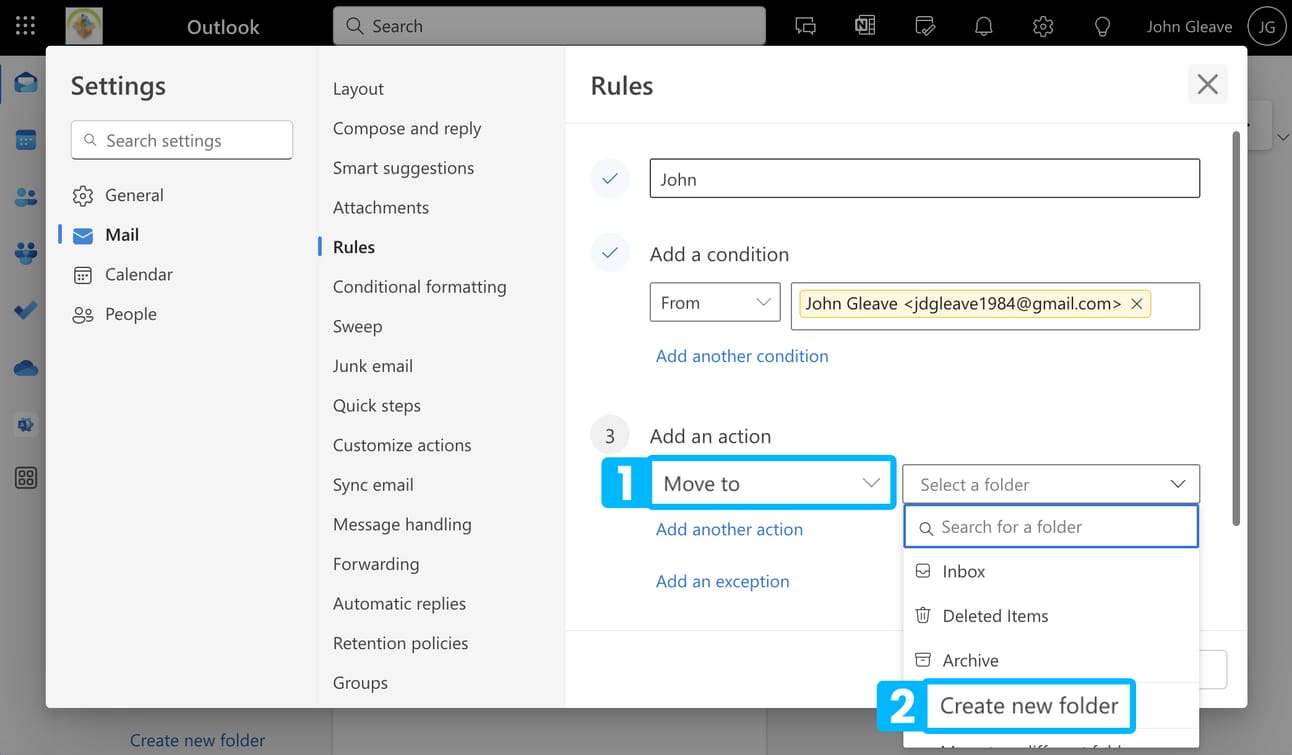Click the Rules panel vertical scrollbar

point(1237,327)
